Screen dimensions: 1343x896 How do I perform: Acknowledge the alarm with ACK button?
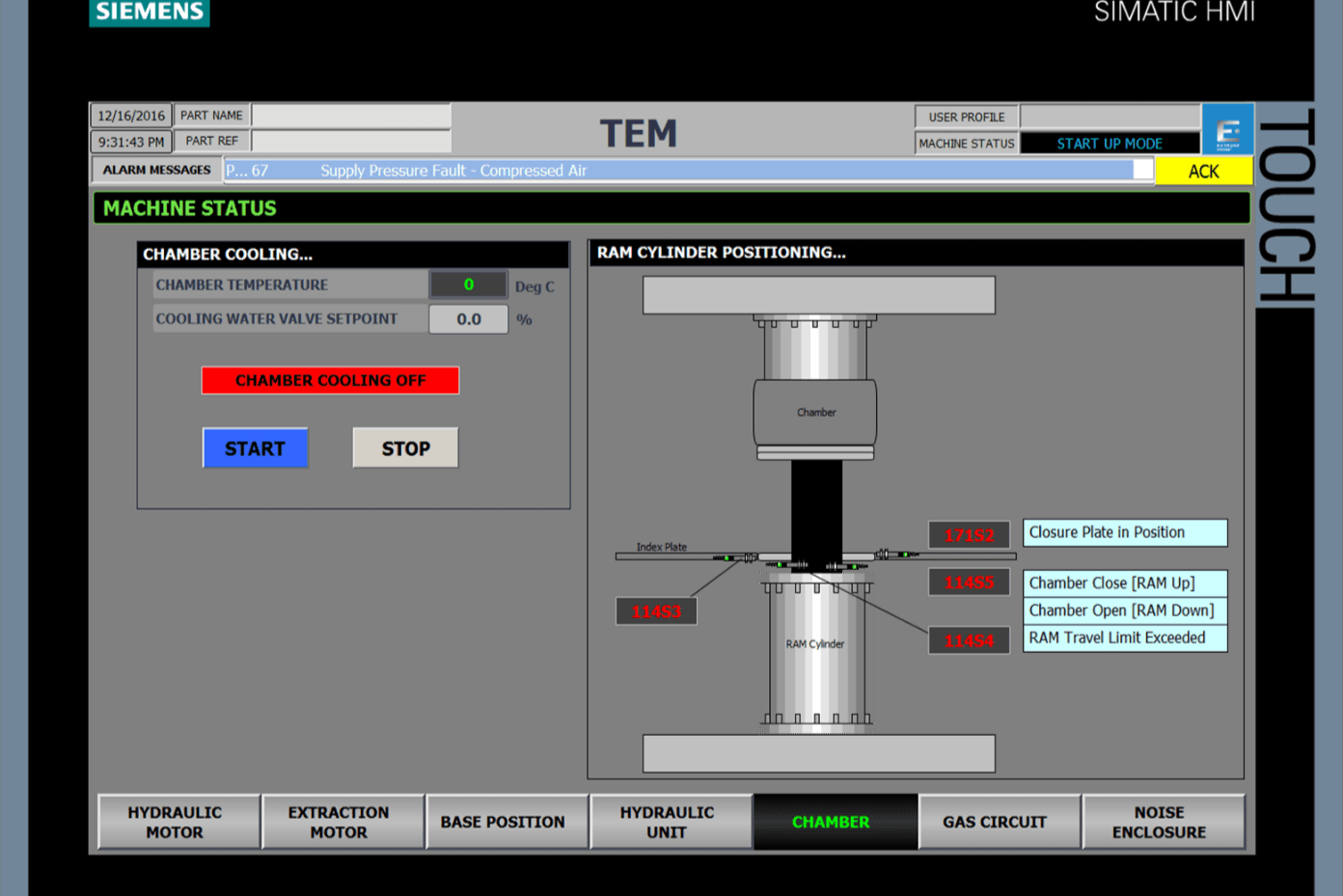[x=1203, y=172]
